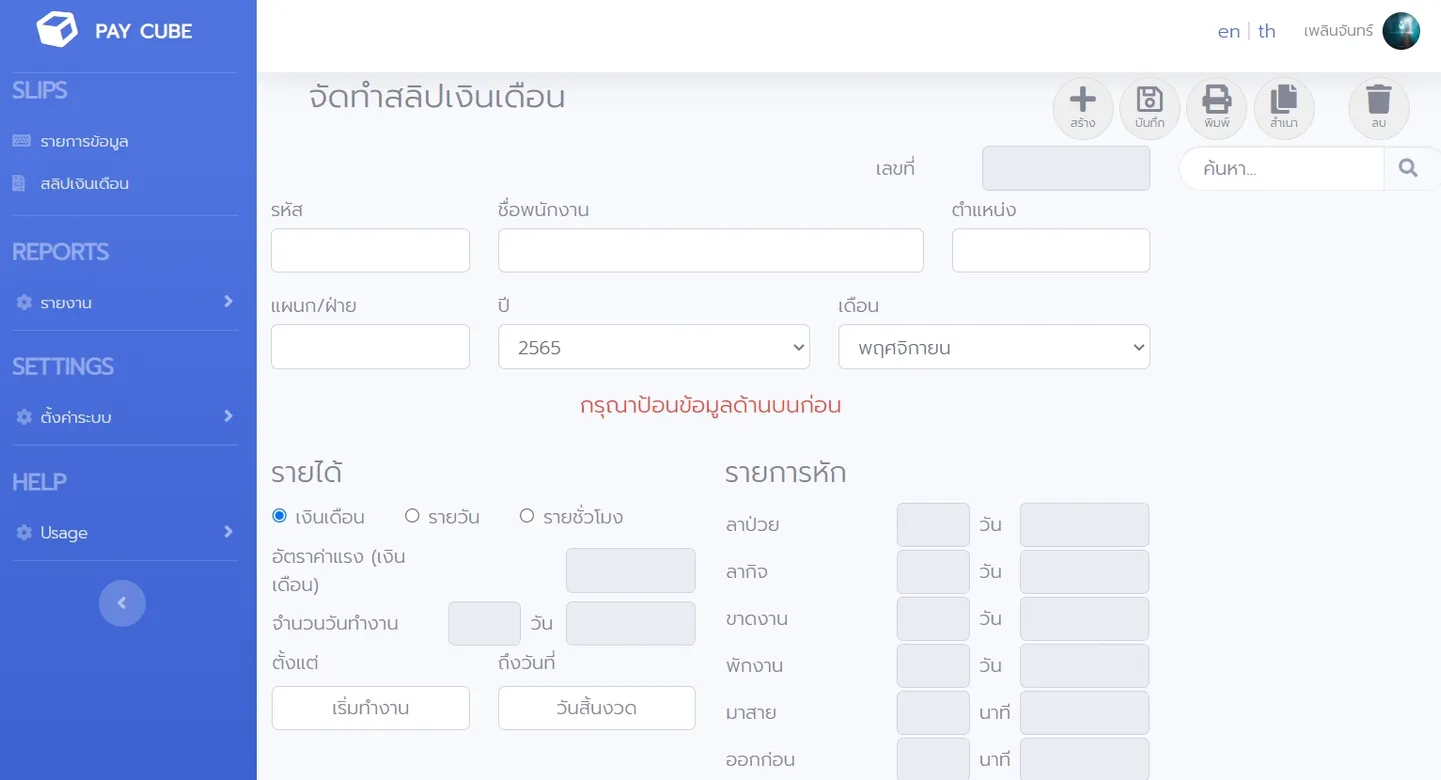Select the รายวัน radio option
Viewport: 1441px width, 780px height.
pos(412,516)
